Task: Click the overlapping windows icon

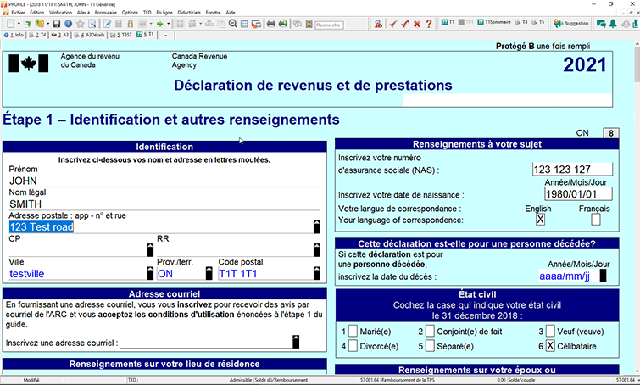Action: coord(256,24)
